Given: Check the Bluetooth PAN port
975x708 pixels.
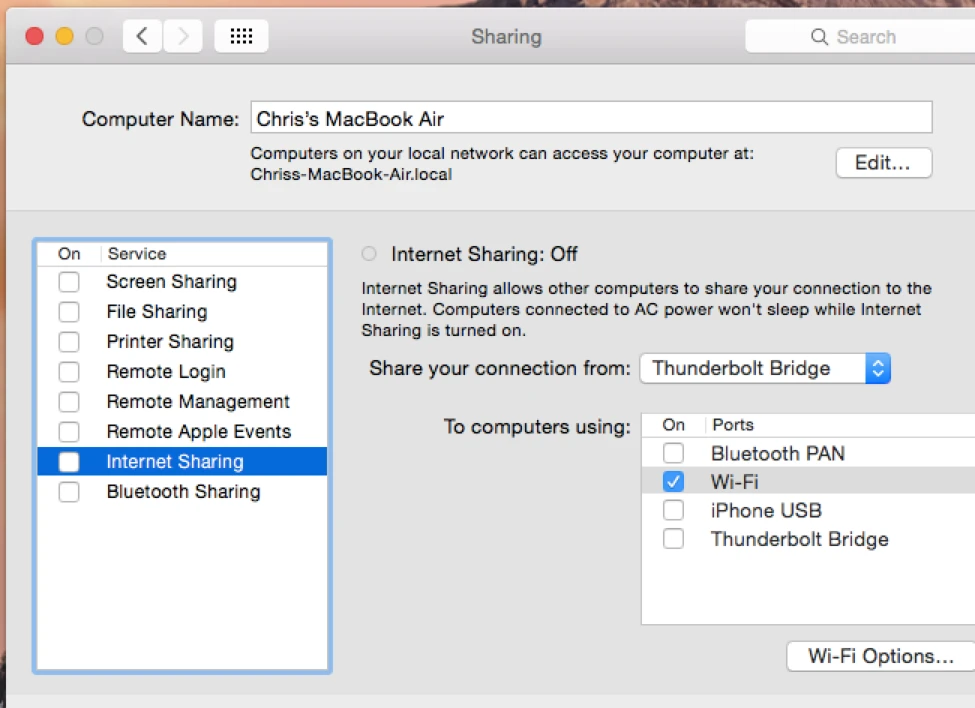Looking at the screenshot, I should [x=674, y=453].
